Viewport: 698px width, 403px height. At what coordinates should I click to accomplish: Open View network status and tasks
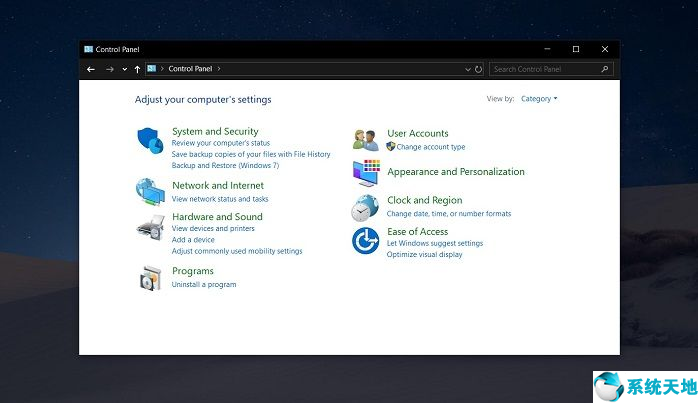(220, 199)
